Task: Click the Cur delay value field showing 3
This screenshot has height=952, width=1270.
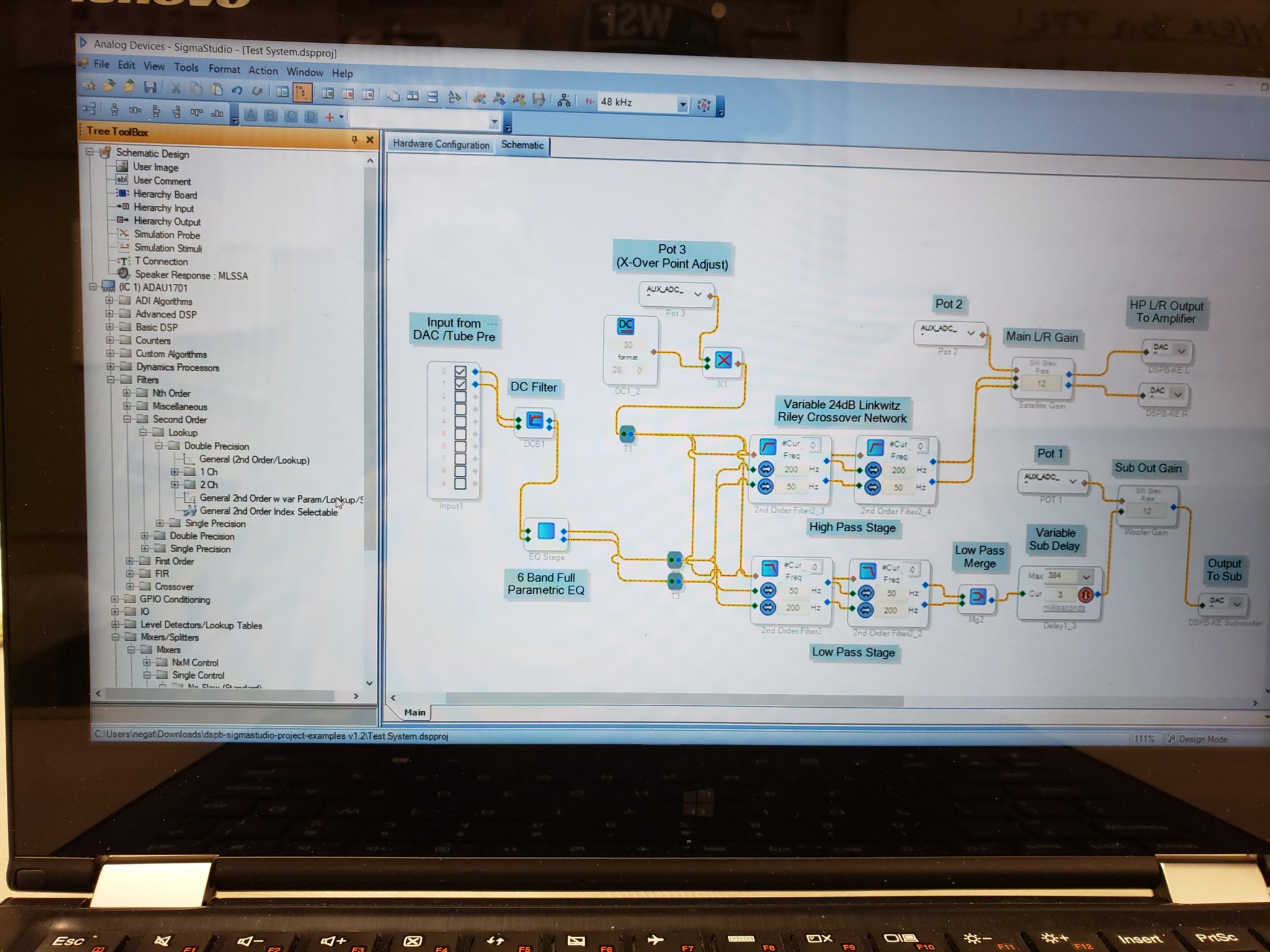Action: pyautogui.click(x=1060, y=594)
